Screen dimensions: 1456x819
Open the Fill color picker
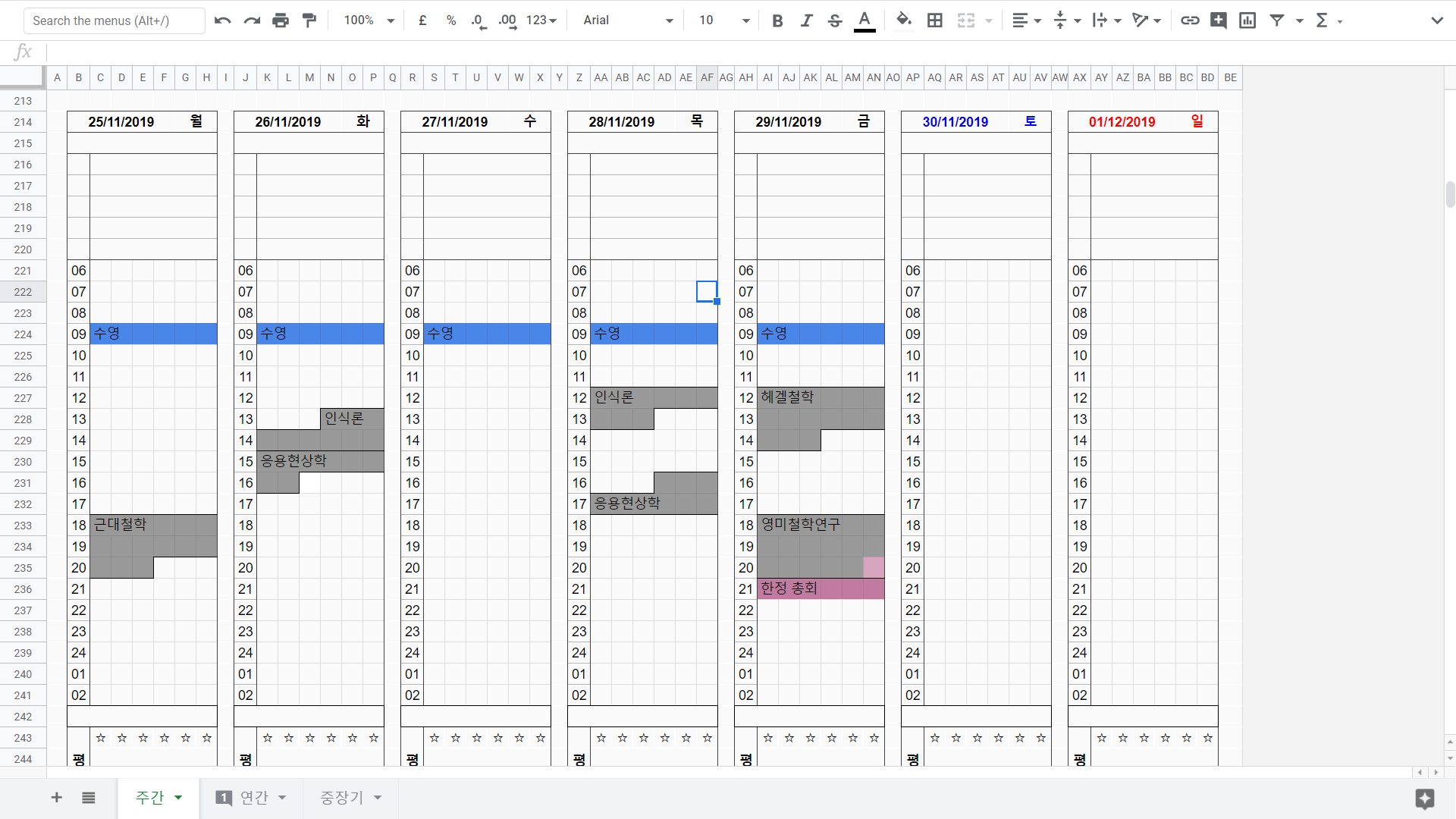(903, 20)
